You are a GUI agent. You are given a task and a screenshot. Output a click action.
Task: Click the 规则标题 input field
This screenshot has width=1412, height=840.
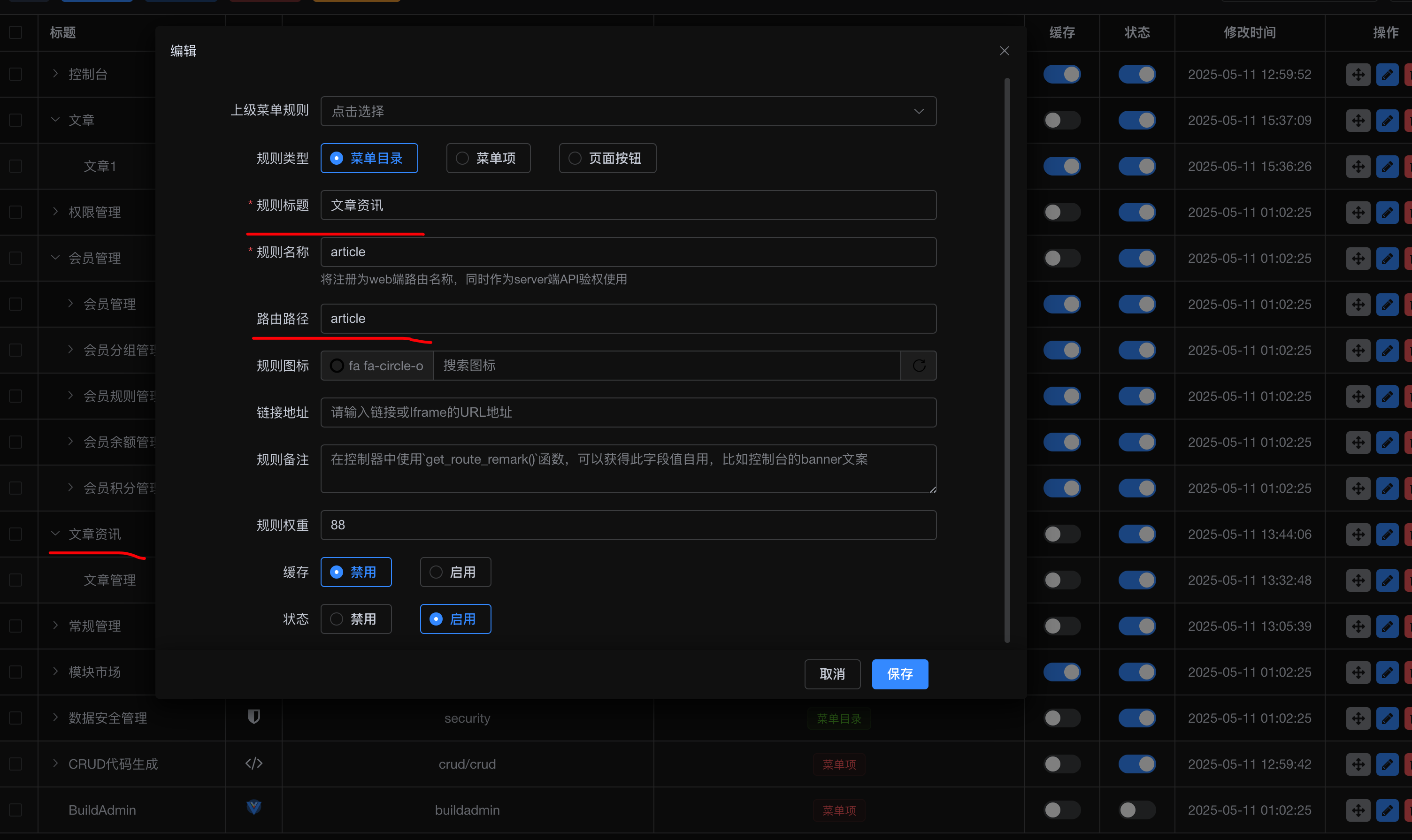tap(629, 206)
